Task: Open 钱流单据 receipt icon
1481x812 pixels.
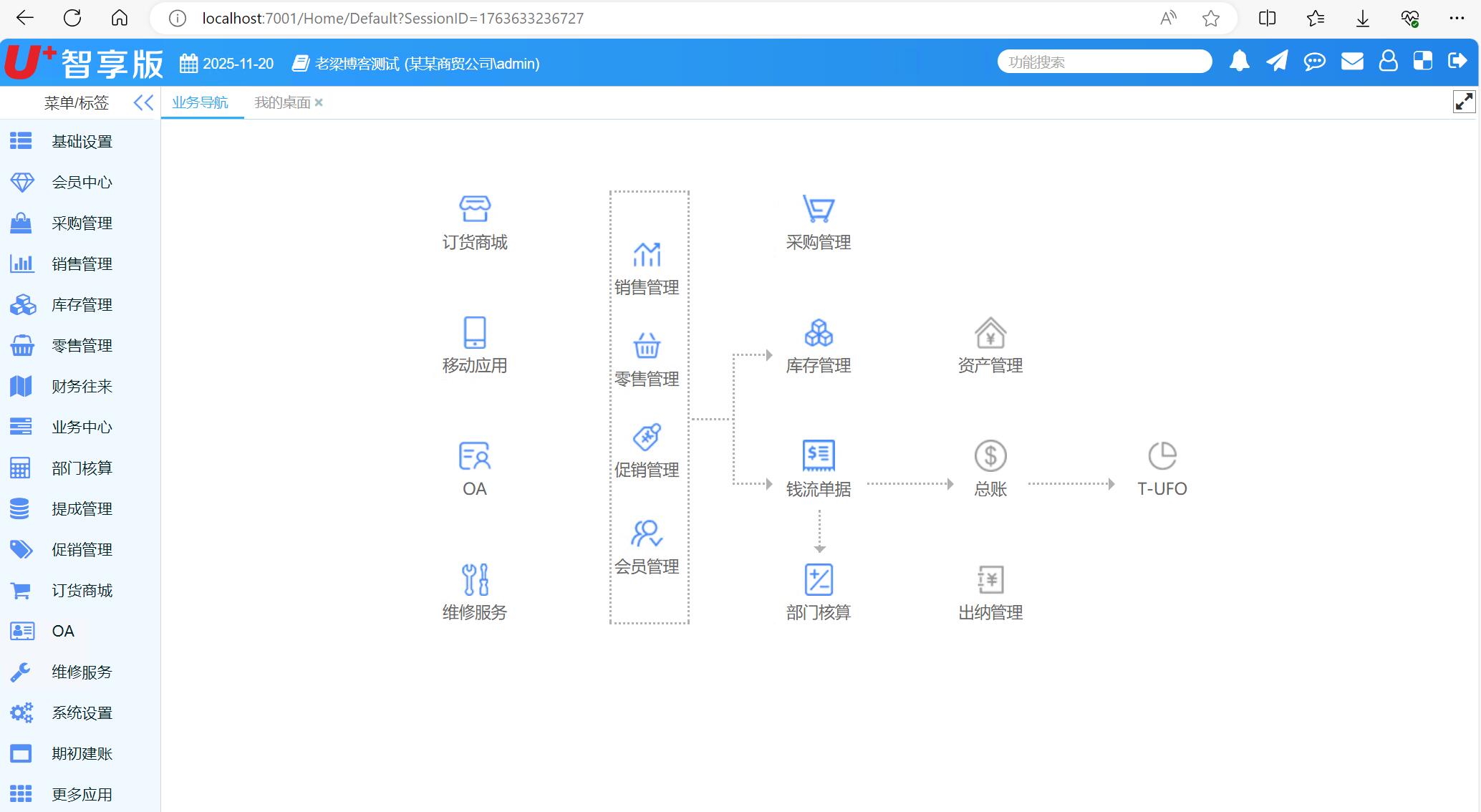Action: pyautogui.click(x=818, y=455)
